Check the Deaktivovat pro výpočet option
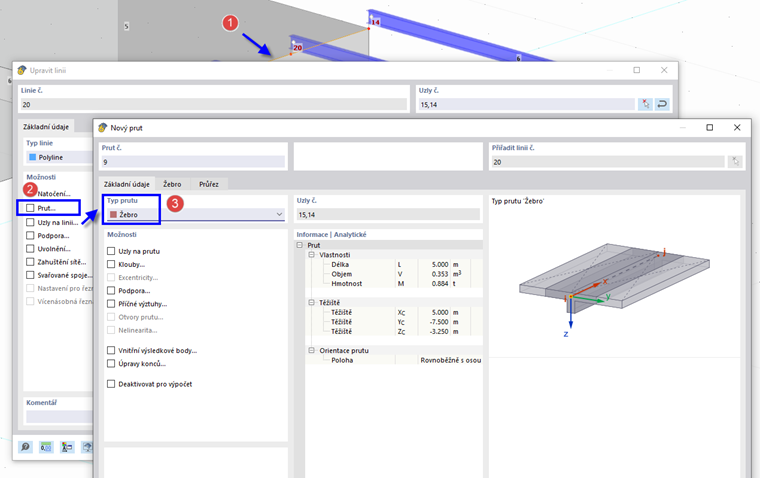This screenshot has width=760, height=478. (x=111, y=384)
